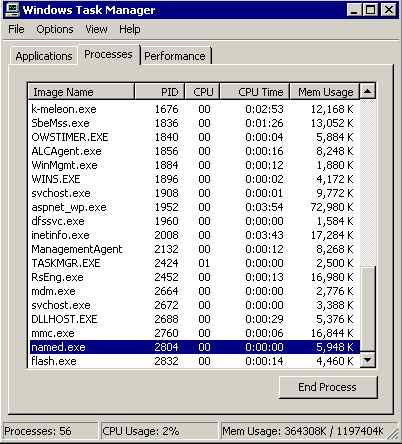Select the OWSTIMER.EXE process

(x=194, y=137)
